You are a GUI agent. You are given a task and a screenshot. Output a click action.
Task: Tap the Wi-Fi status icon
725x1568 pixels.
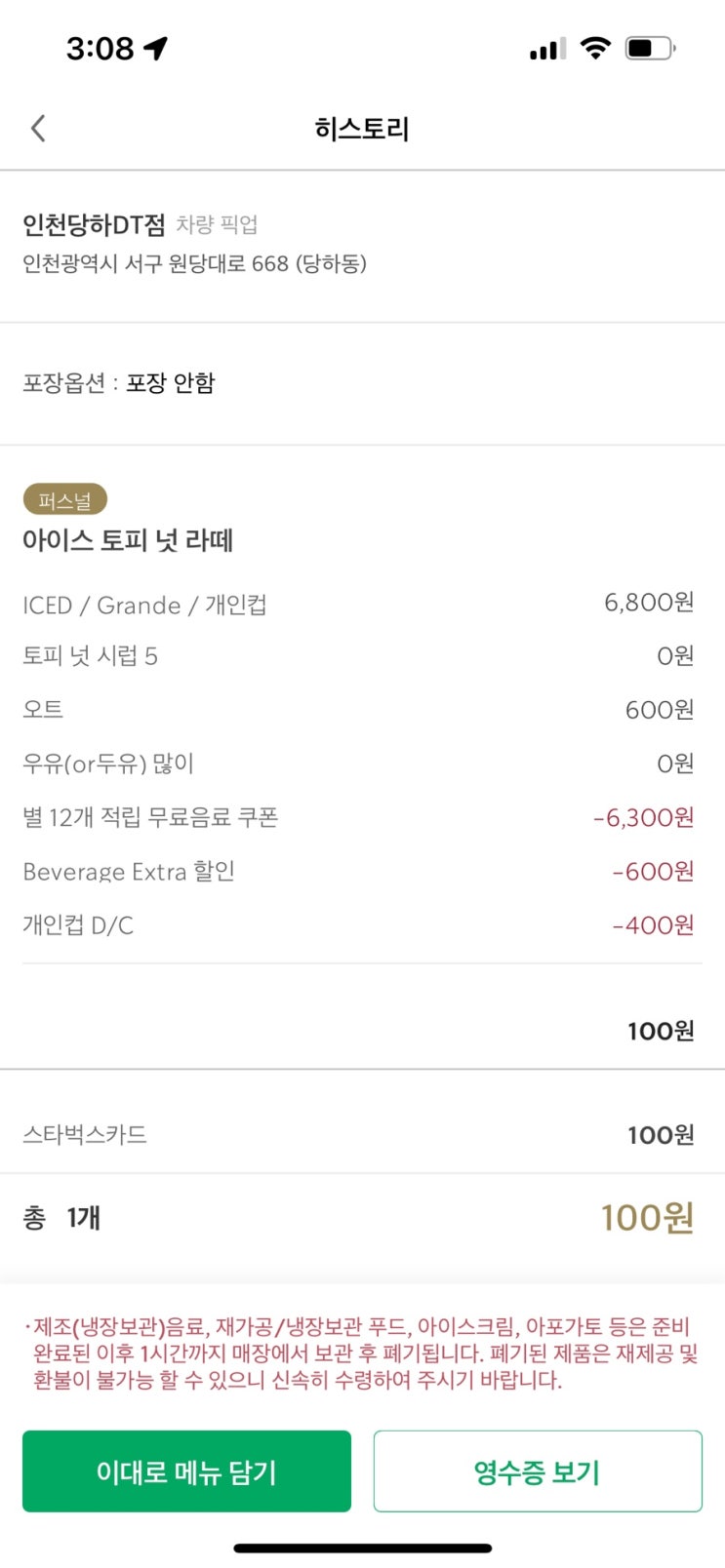(595, 48)
